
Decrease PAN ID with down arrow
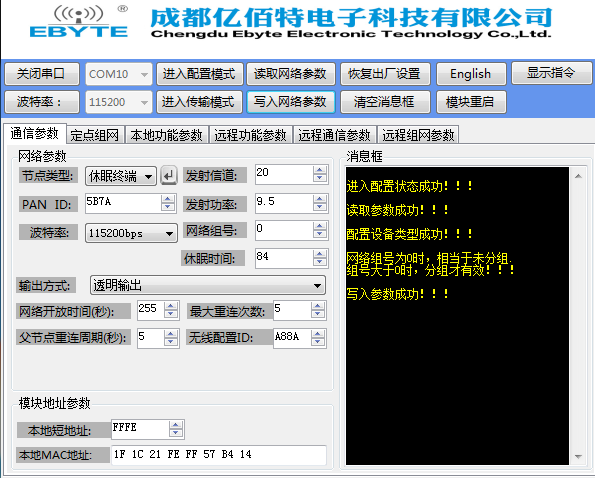167,207
